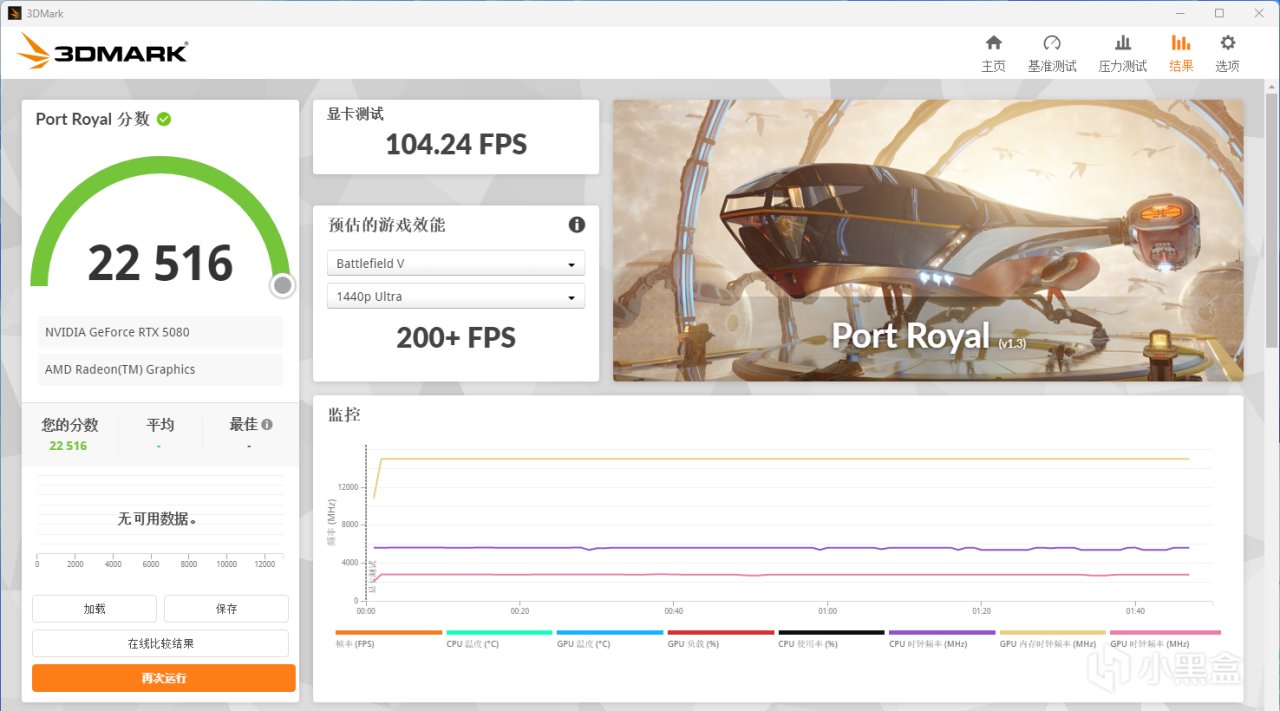
Task: Click the 3DMark app icon in title bar
Action: 15,13
